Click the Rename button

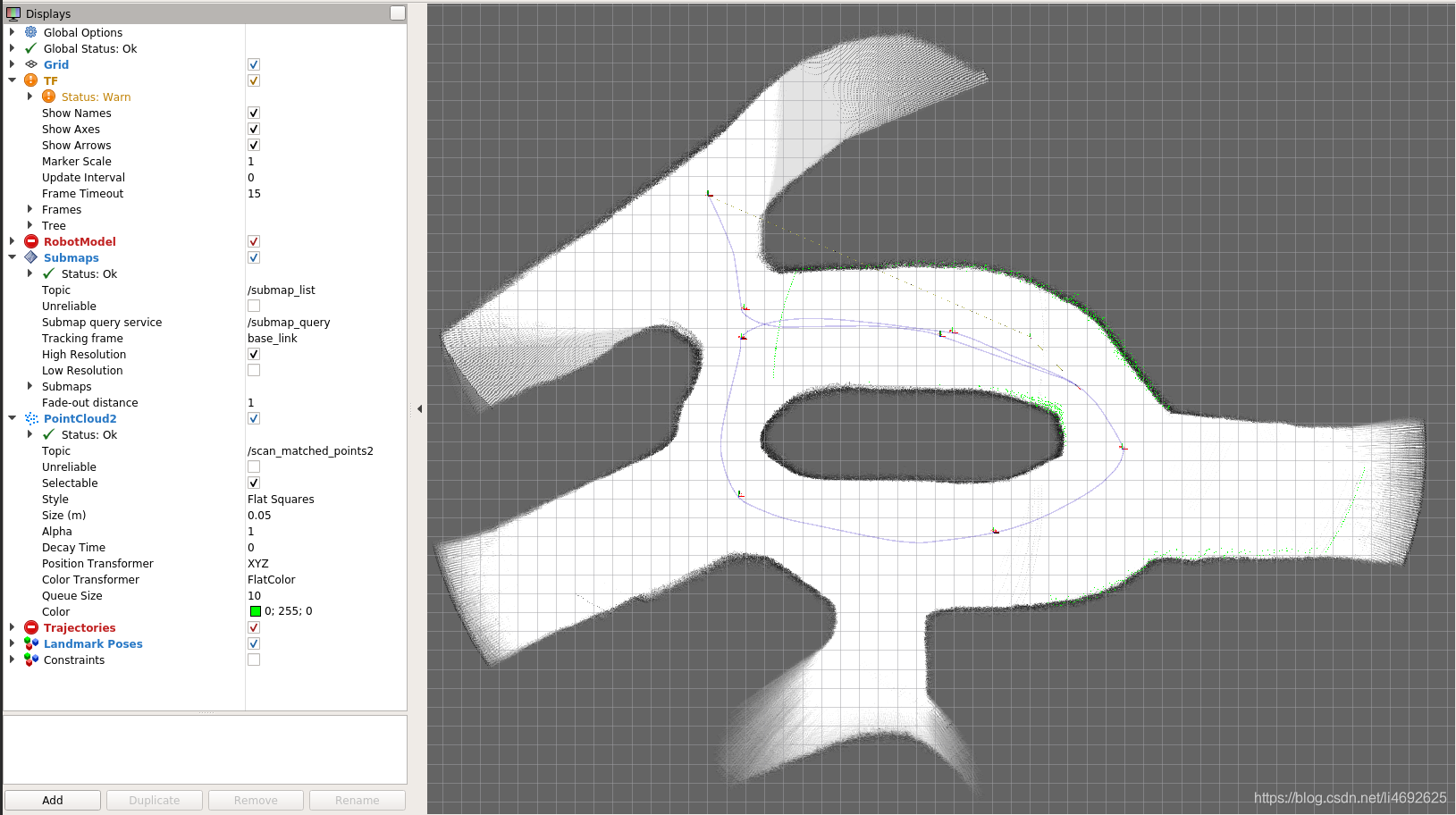(357, 800)
